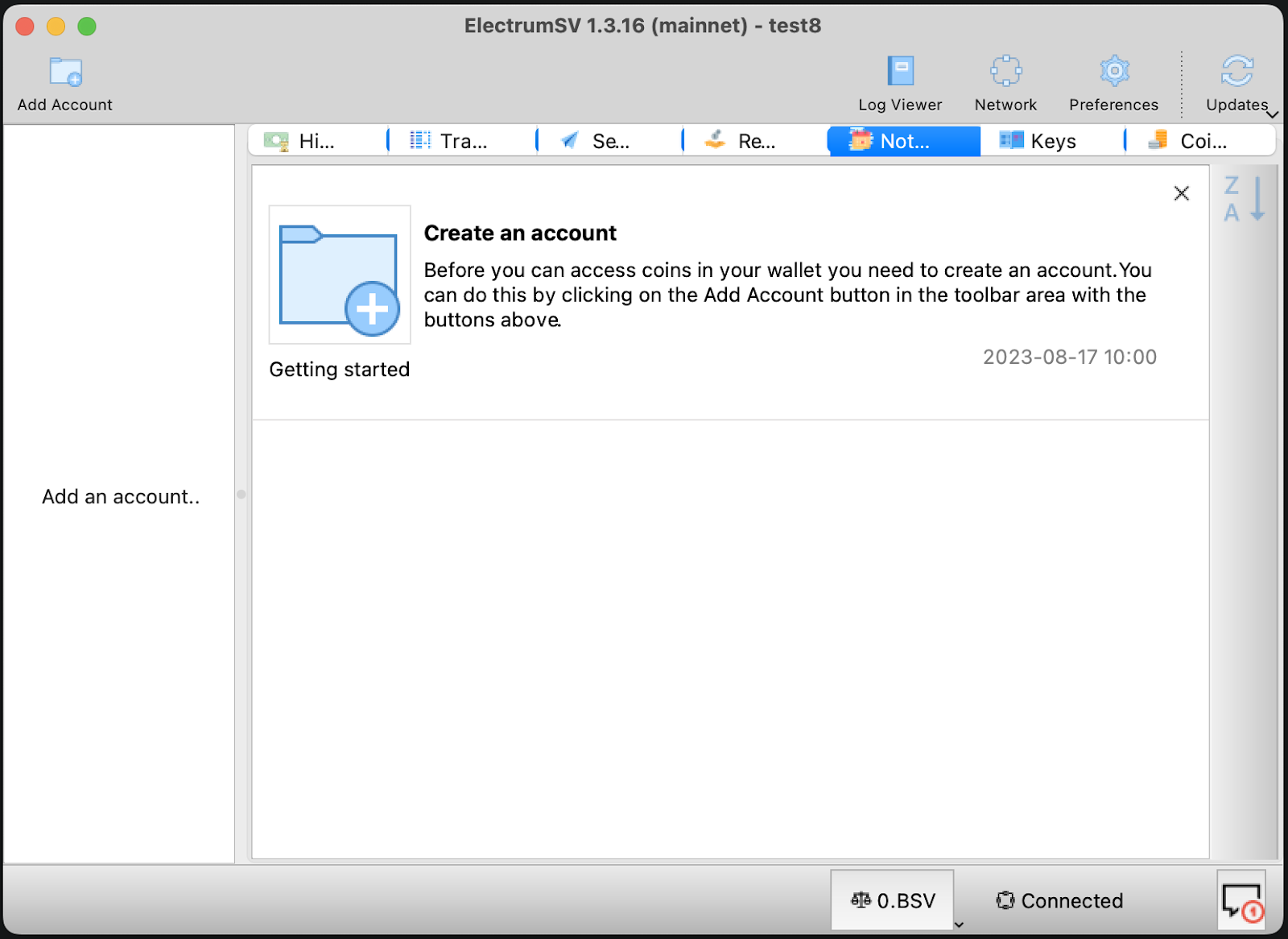This screenshot has height=939, width=1288.
Task: Open the Send tab
Action: 610,141
